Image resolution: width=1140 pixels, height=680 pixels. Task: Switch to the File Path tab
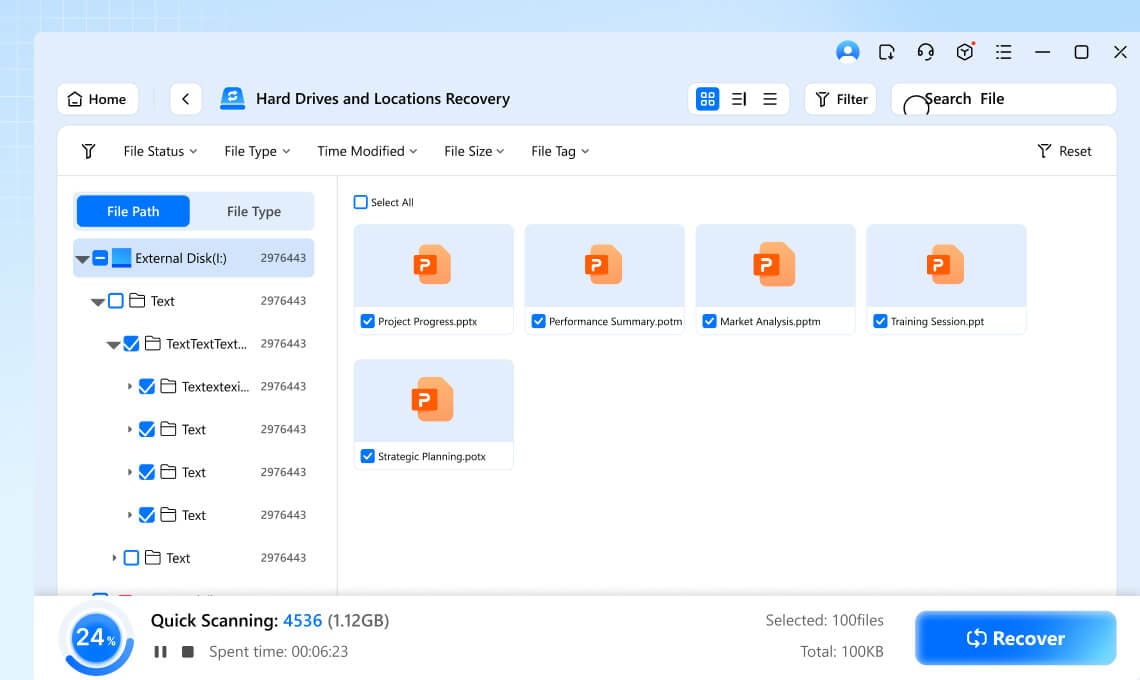(133, 212)
